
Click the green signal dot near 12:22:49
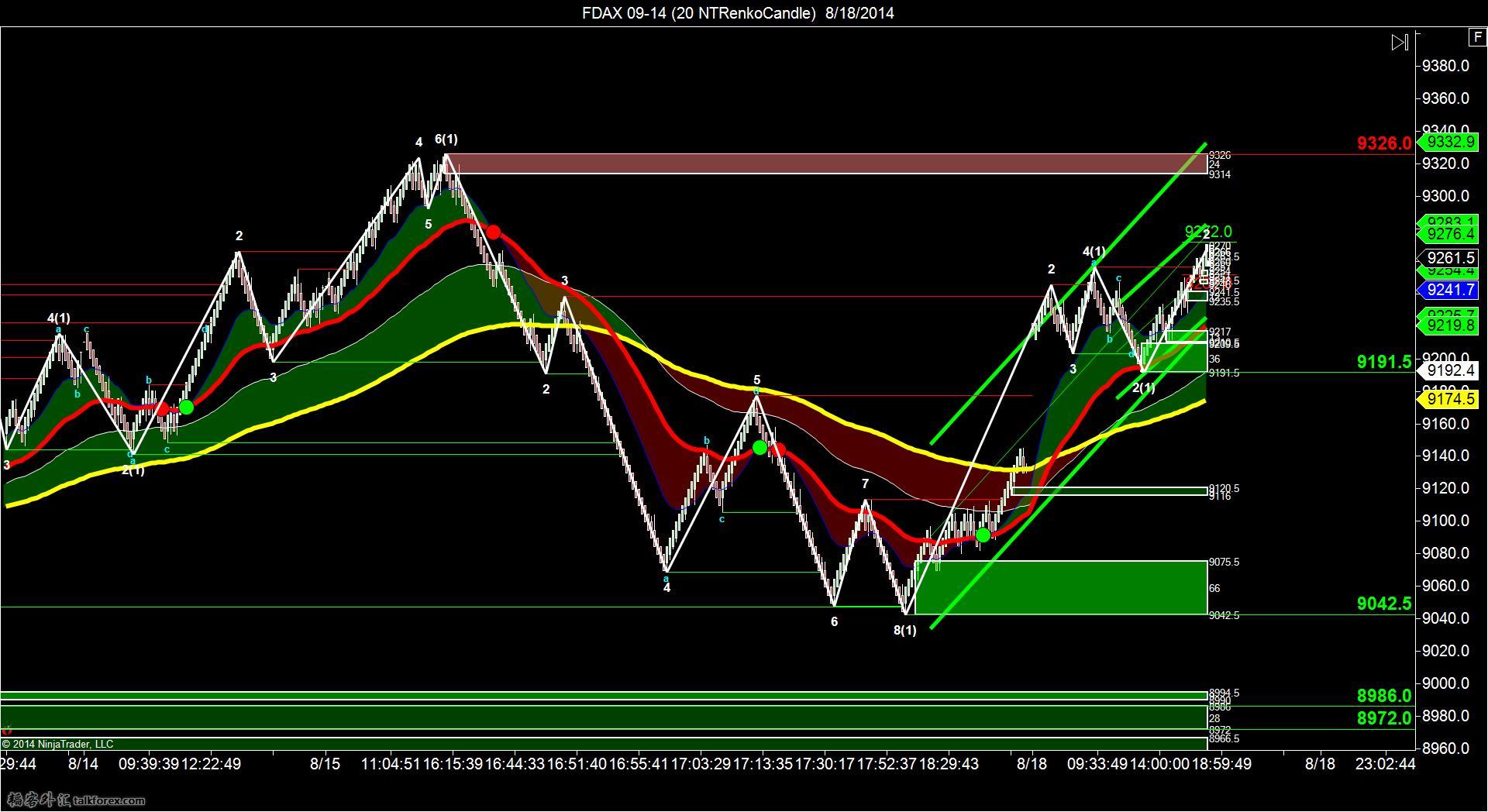click(186, 408)
